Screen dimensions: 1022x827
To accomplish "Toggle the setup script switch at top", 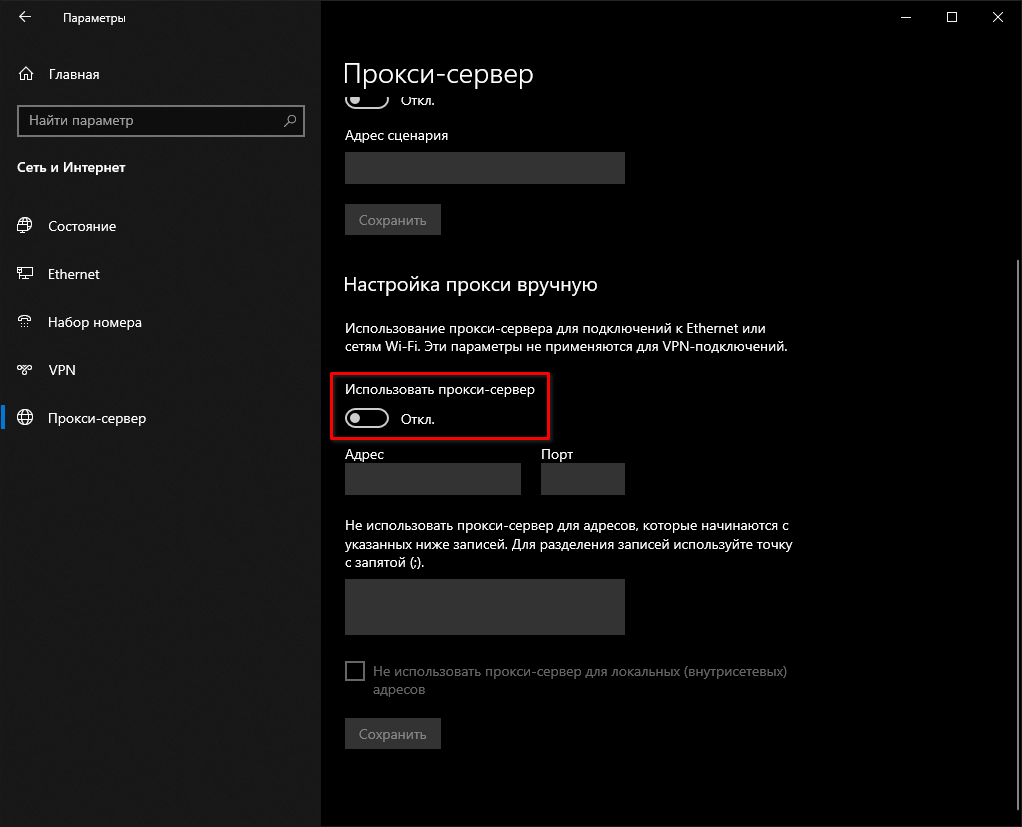I will pyautogui.click(x=367, y=100).
